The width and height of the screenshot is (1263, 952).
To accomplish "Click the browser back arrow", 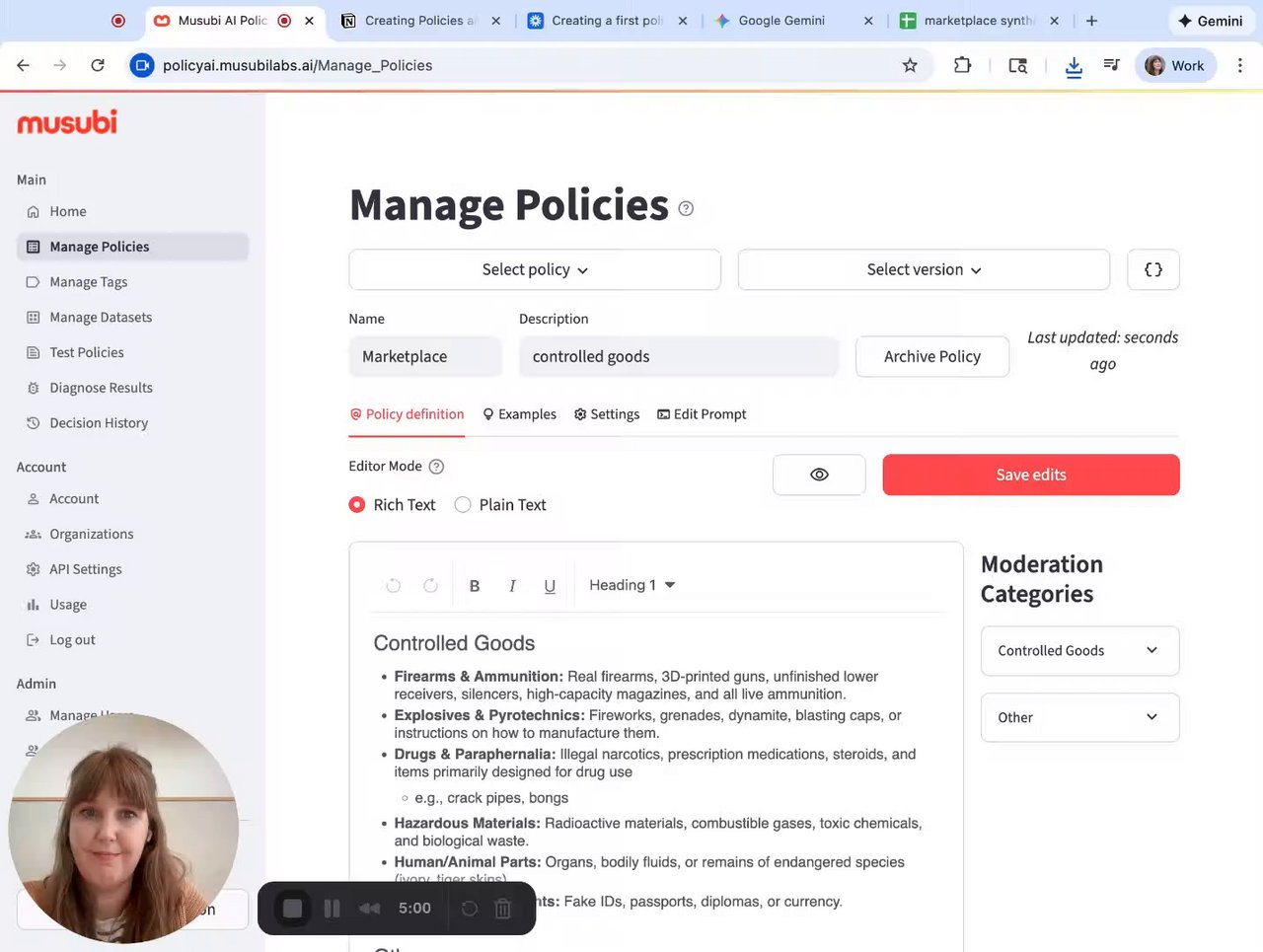I will (x=24, y=65).
